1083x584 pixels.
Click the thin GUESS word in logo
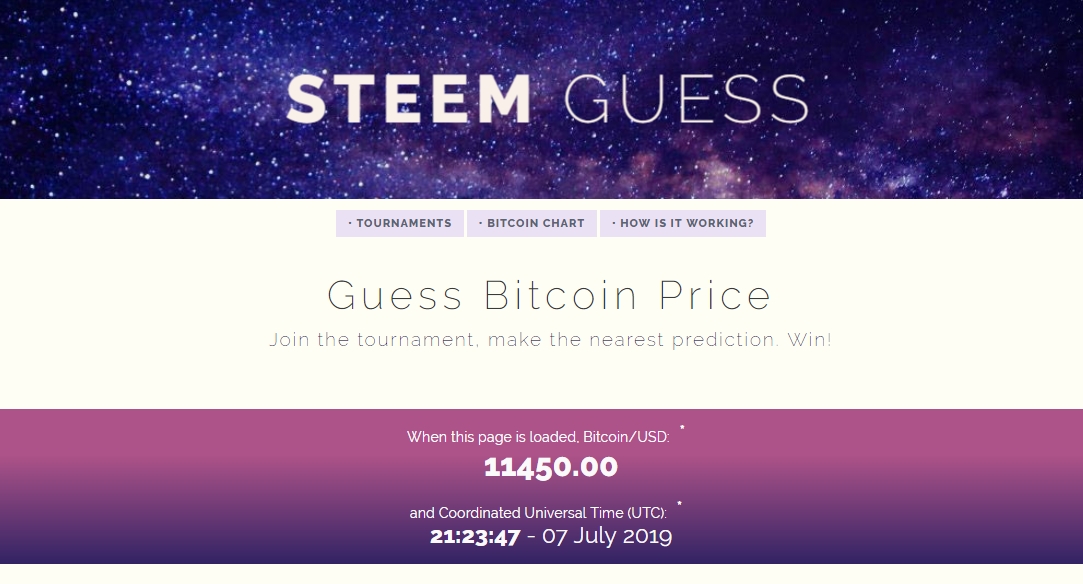[x=686, y=99]
